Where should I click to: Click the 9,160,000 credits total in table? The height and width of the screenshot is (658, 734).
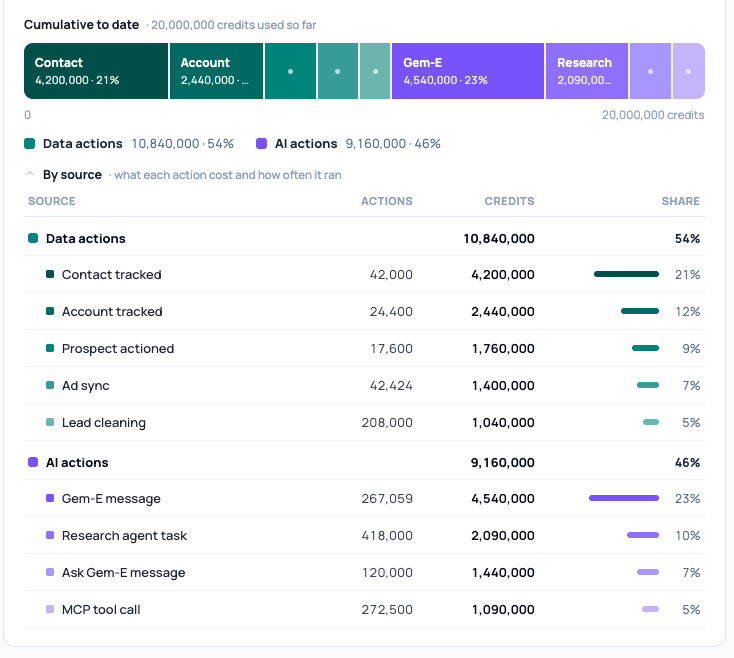click(503, 462)
